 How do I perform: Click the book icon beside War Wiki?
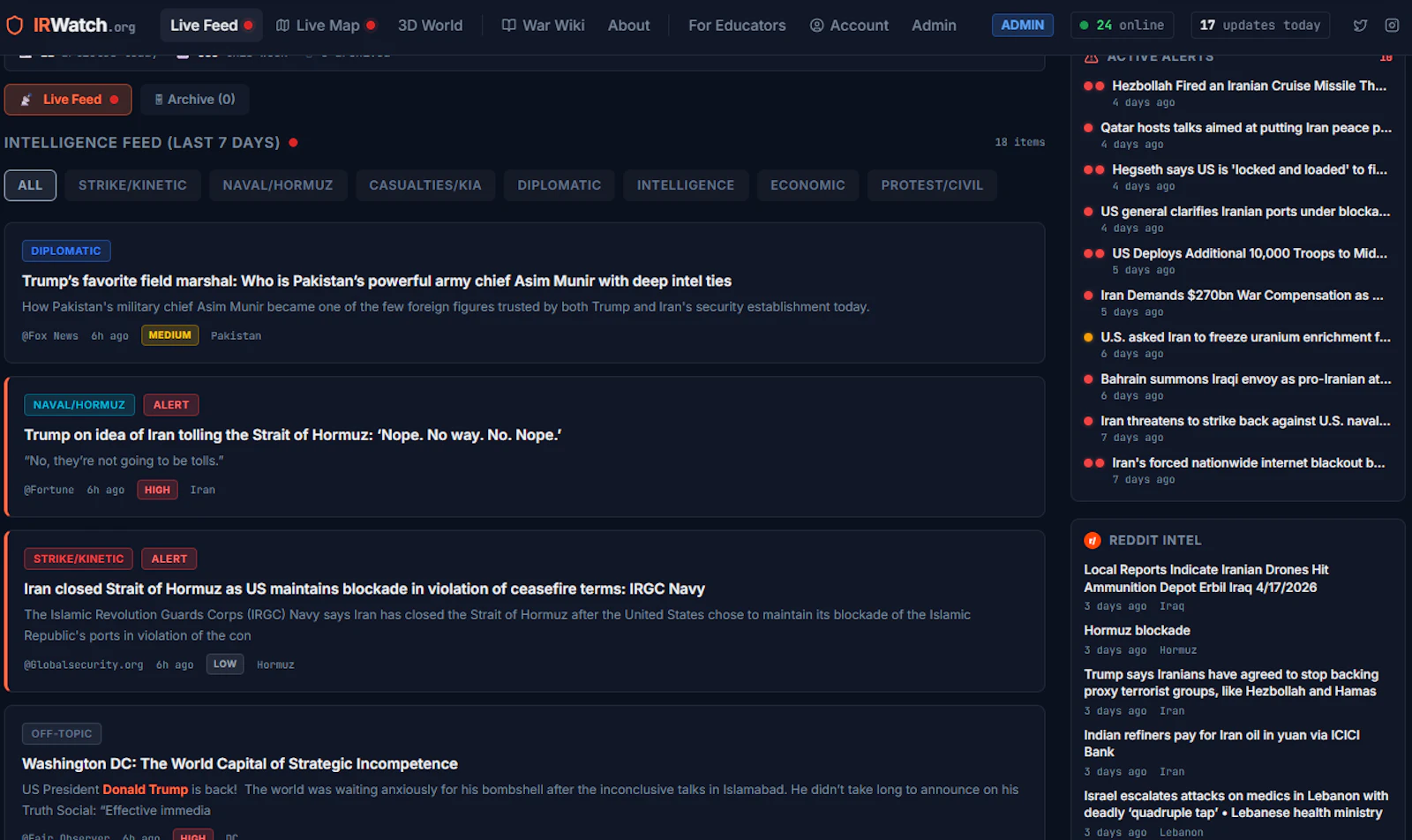pyautogui.click(x=508, y=26)
